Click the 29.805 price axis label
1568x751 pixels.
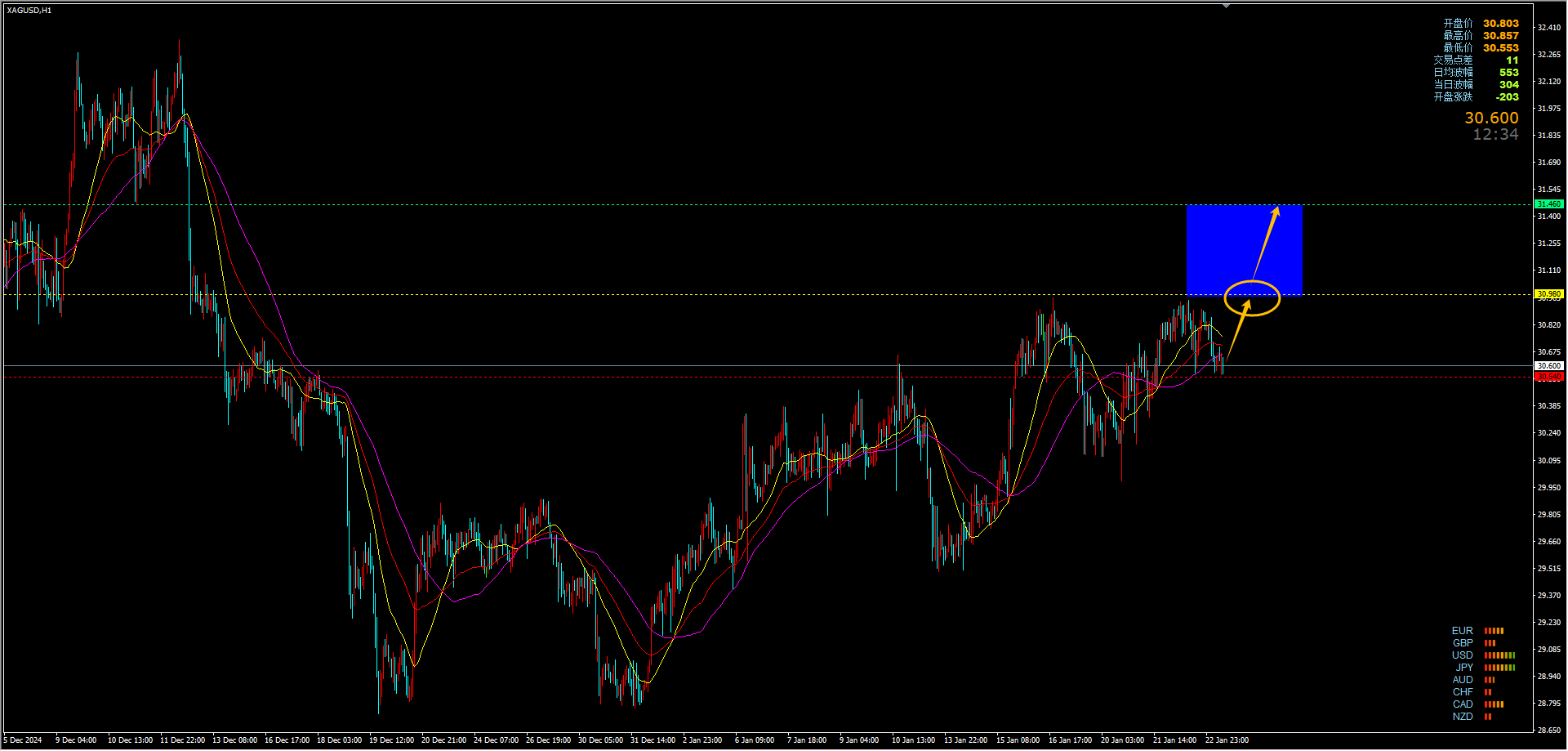(1549, 515)
